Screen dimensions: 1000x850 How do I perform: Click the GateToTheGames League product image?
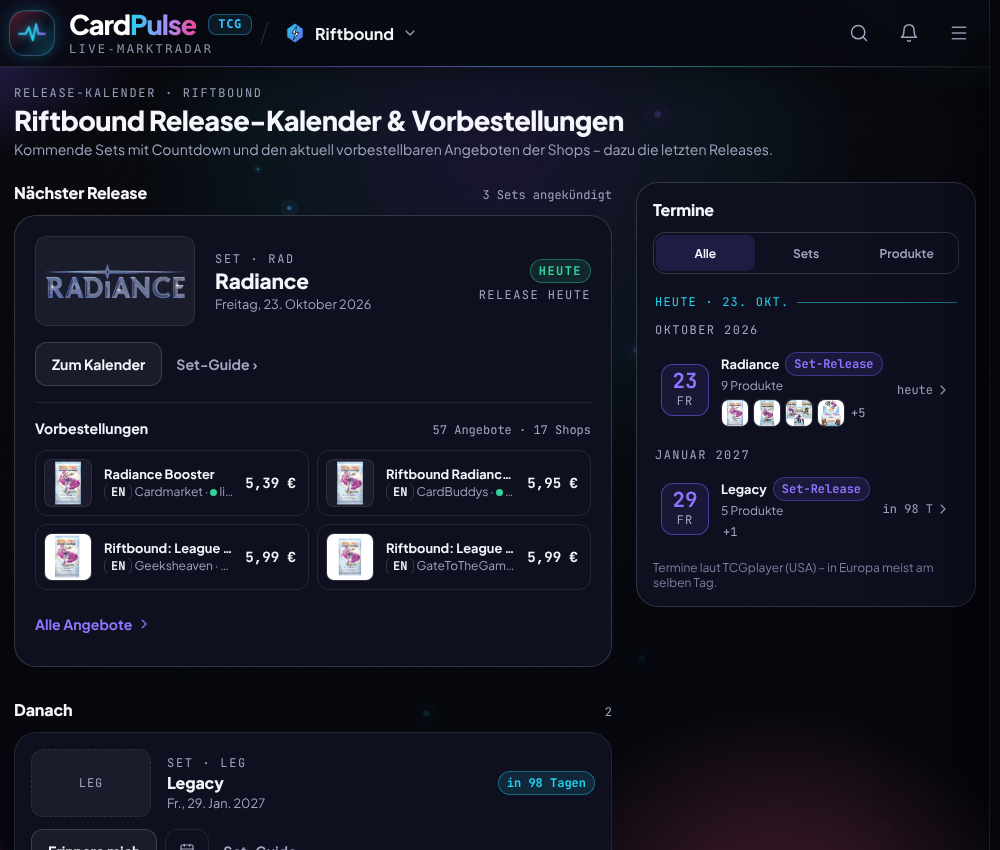pos(350,557)
